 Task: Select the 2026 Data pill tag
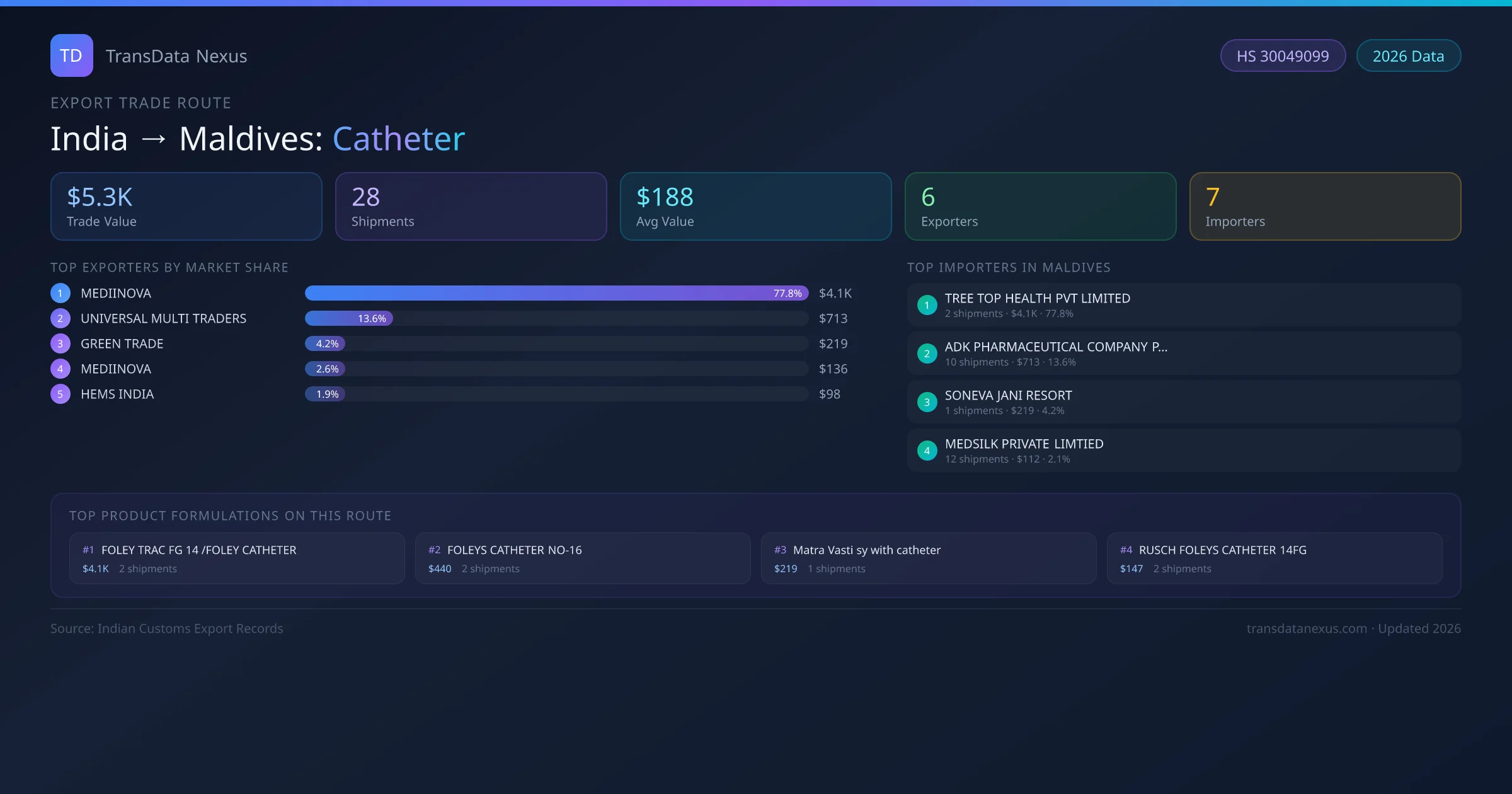(1408, 56)
